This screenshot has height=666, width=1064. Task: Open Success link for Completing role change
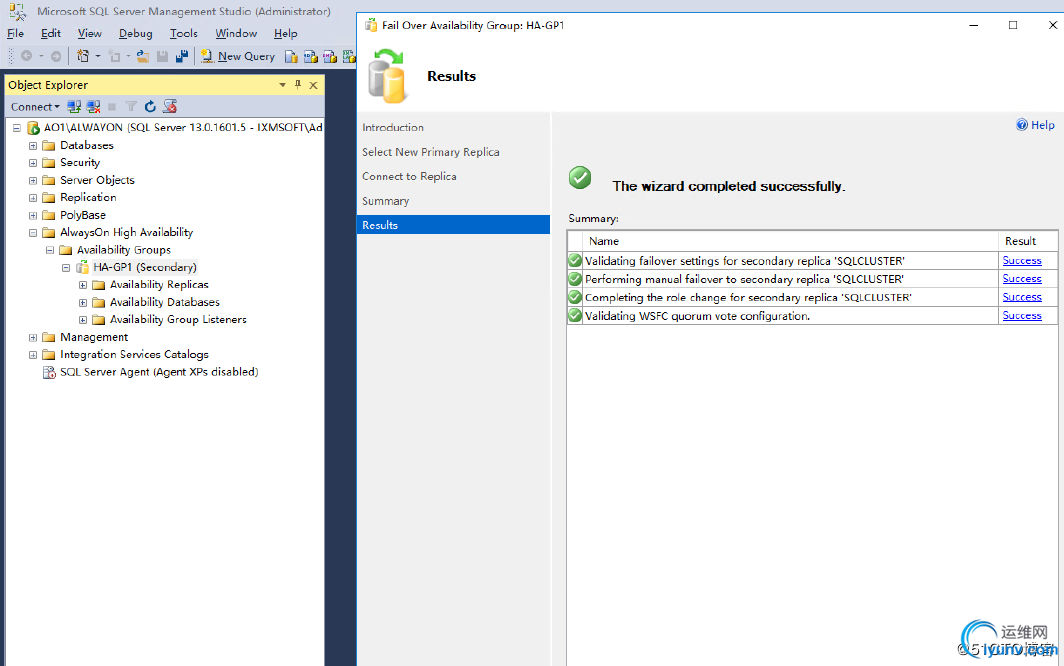pyautogui.click(x=1022, y=297)
